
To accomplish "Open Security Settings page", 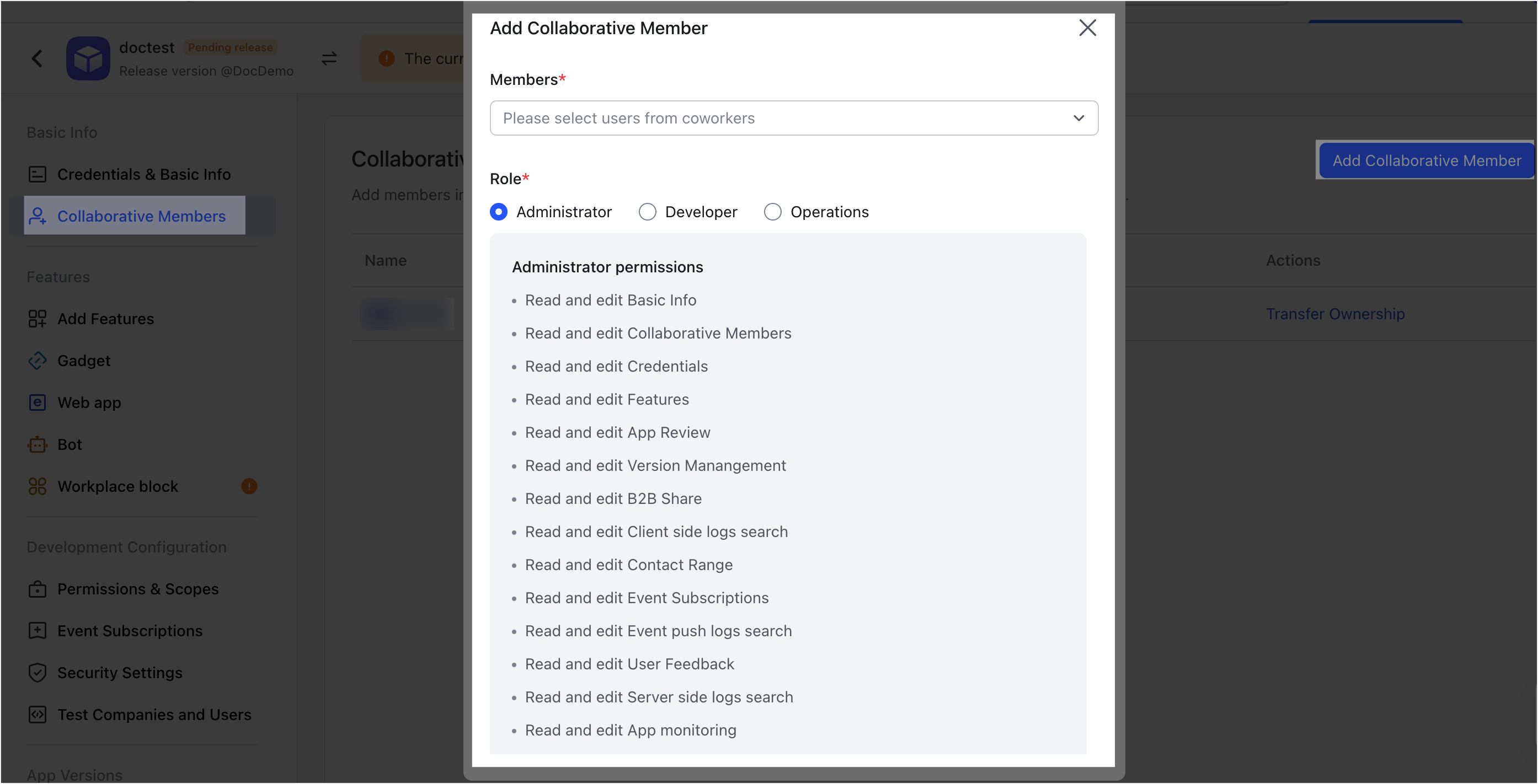I will point(120,673).
